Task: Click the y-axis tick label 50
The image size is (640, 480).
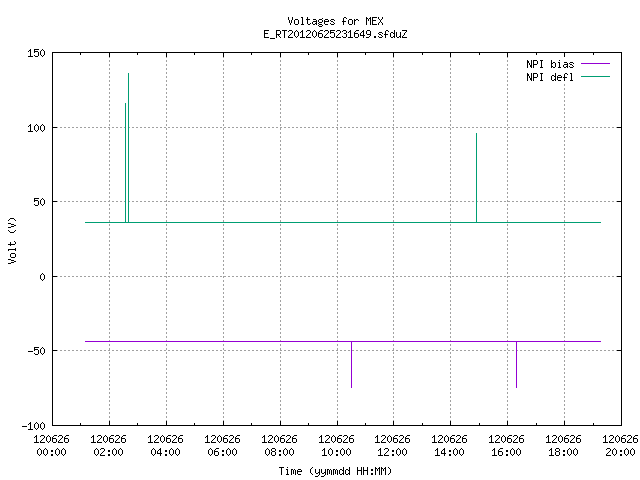Action: [x=40, y=202]
